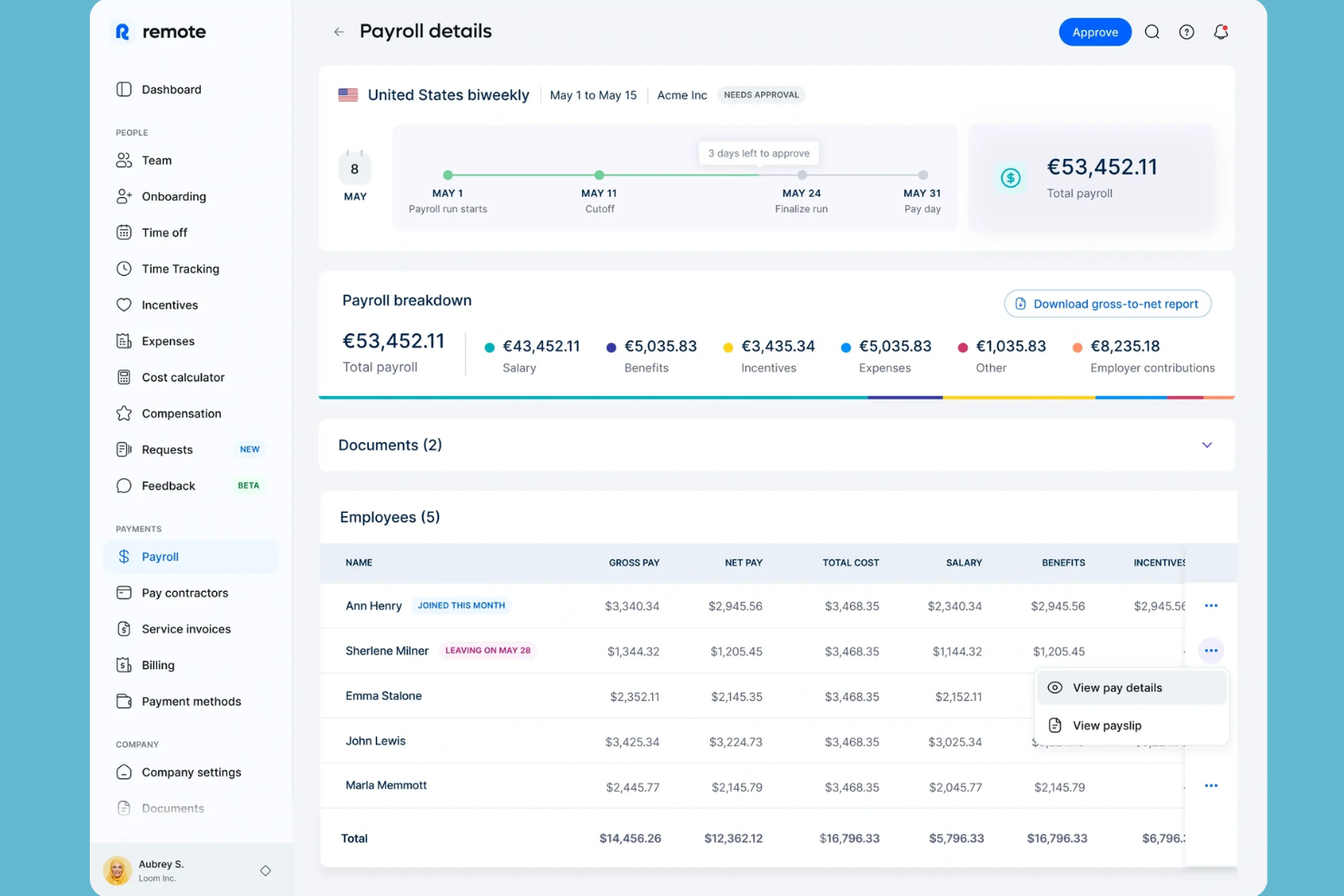Select View pay details in the menu

coord(1116,688)
